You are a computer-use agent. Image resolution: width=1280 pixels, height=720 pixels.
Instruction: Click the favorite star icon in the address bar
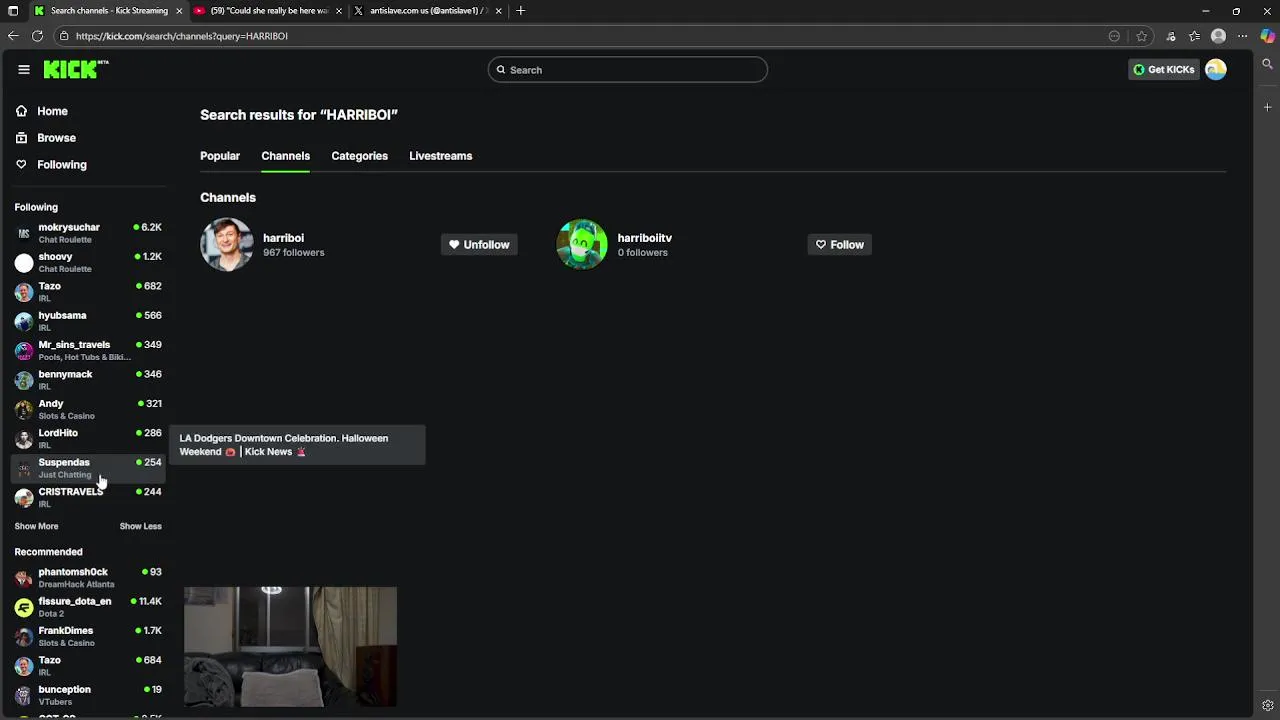[1141, 36]
